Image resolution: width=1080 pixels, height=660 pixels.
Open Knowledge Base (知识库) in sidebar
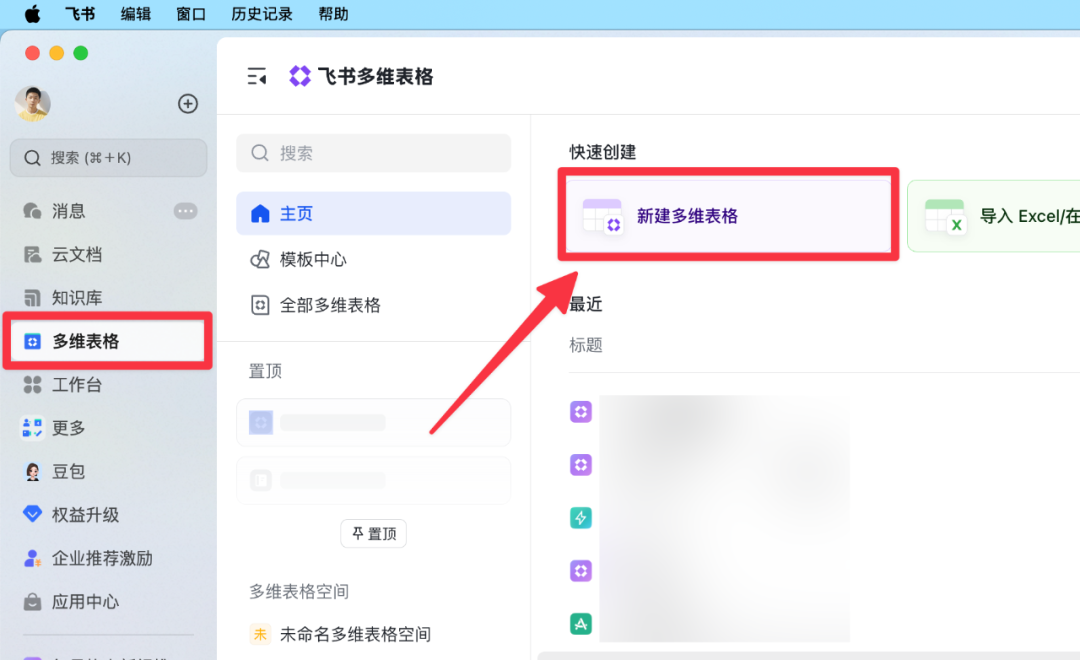77,298
